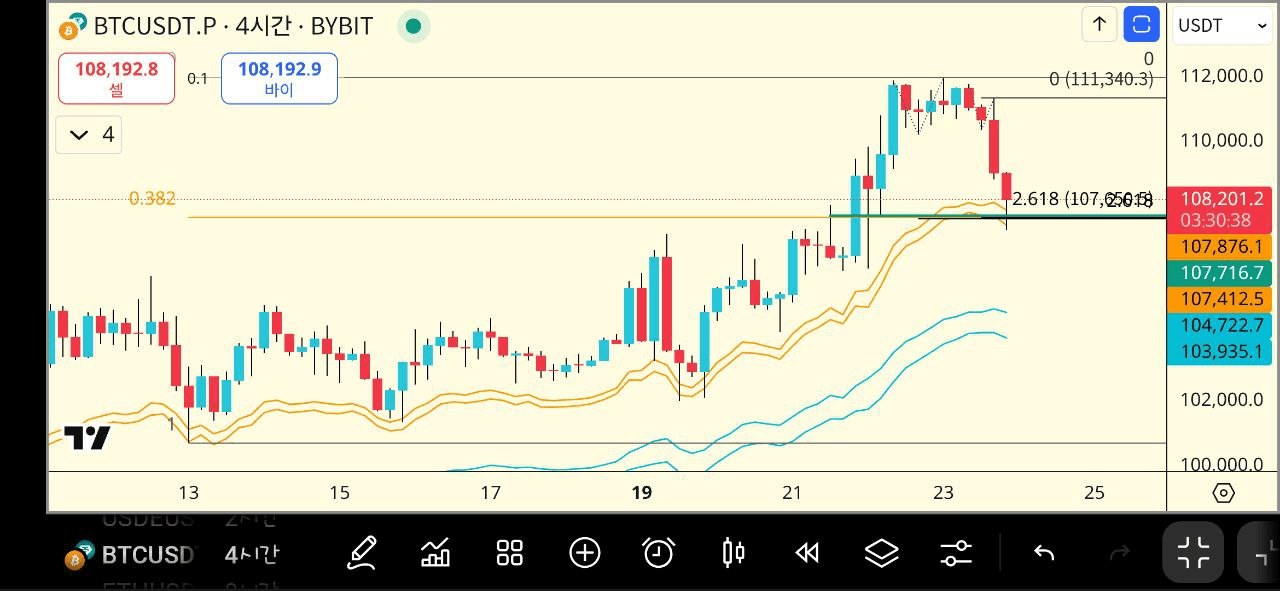Click the buy price 108,192.9 button

pos(279,78)
